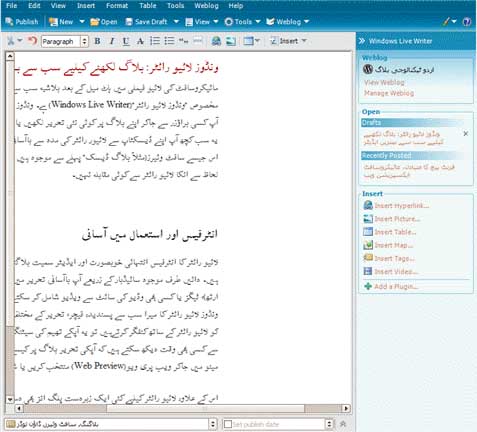477x432 pixels.
Task: Click the vertical scrollbar up arrow
Action: [x=10, y=56]
